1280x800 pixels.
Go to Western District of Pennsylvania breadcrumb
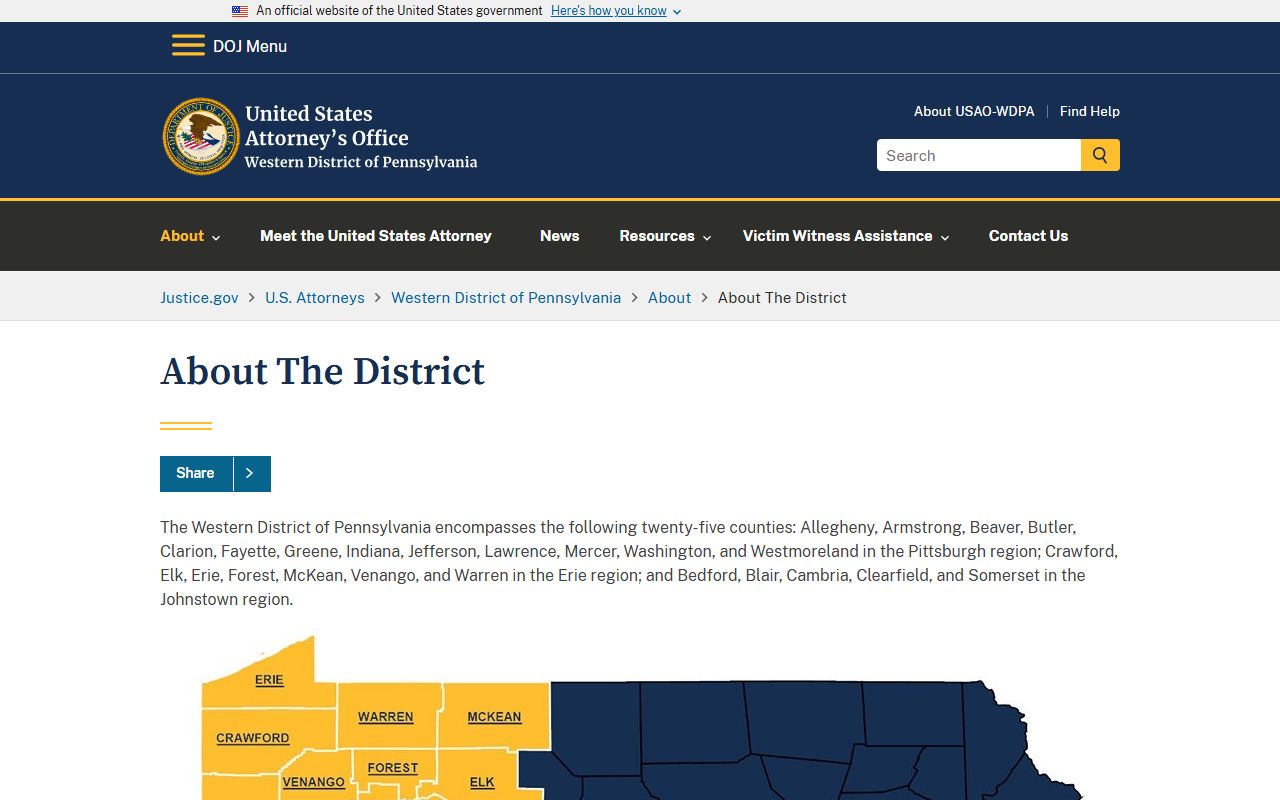506,297
